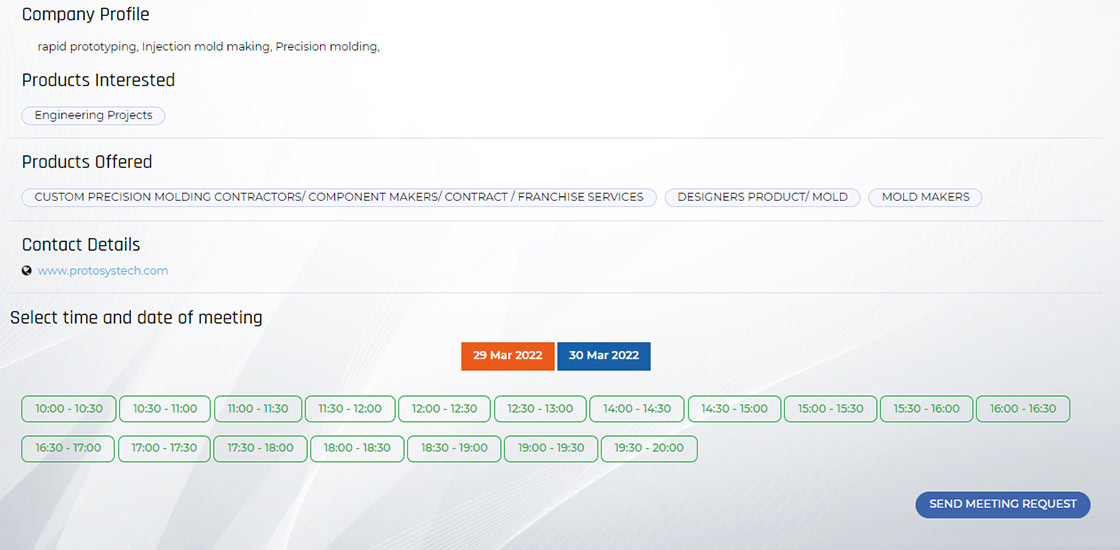This screenshot has height=550, width=1120.
Task: Select the 11:00 - 11:30 slot
Action: tap(258, 409)
